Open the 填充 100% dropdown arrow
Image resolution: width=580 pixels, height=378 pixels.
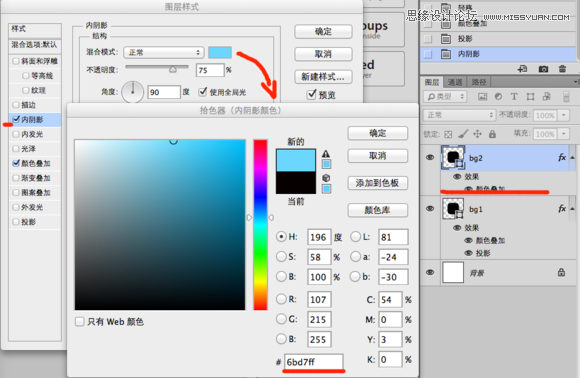pyautogui.click(x=563, y=134)
